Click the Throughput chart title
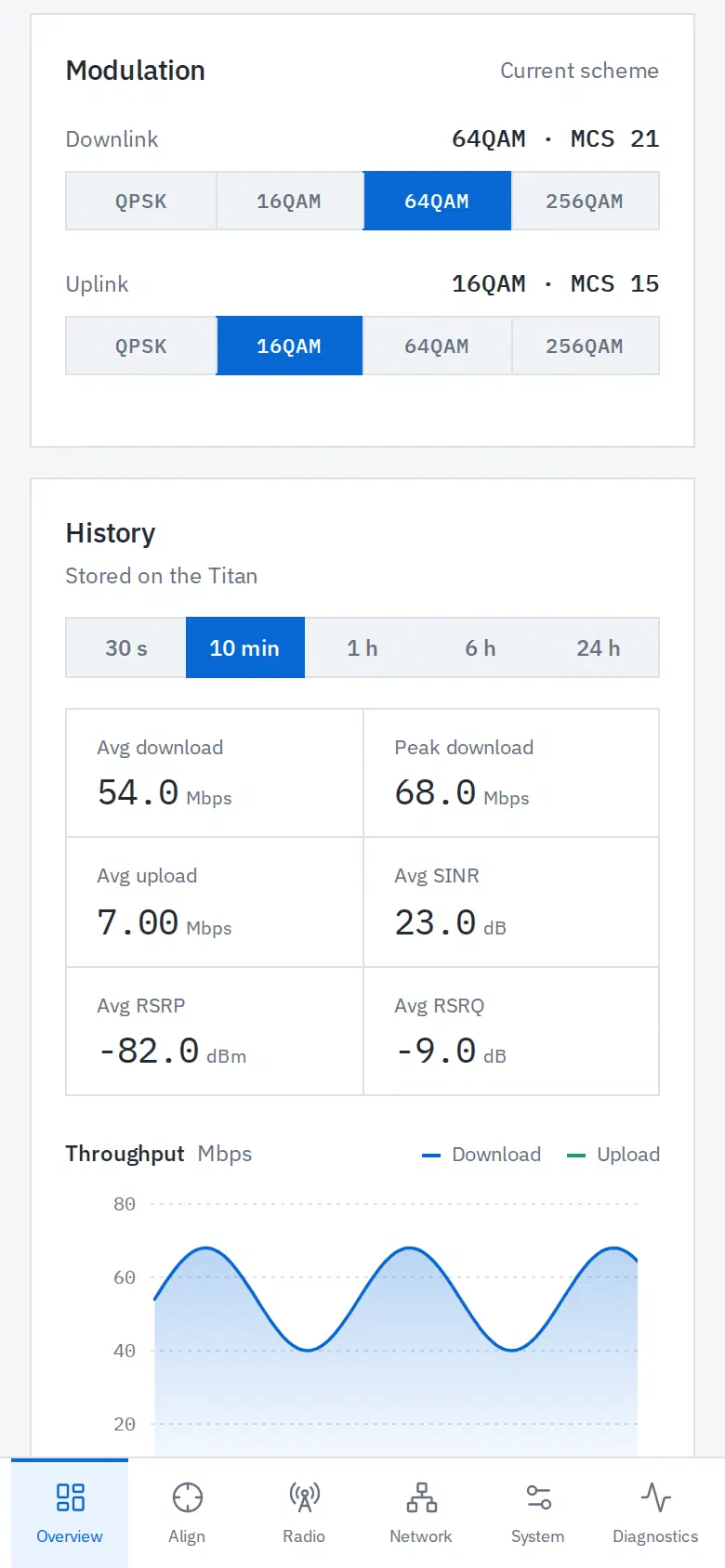Viewport: 725px width, 1568px height. [x=125, y=1154]
